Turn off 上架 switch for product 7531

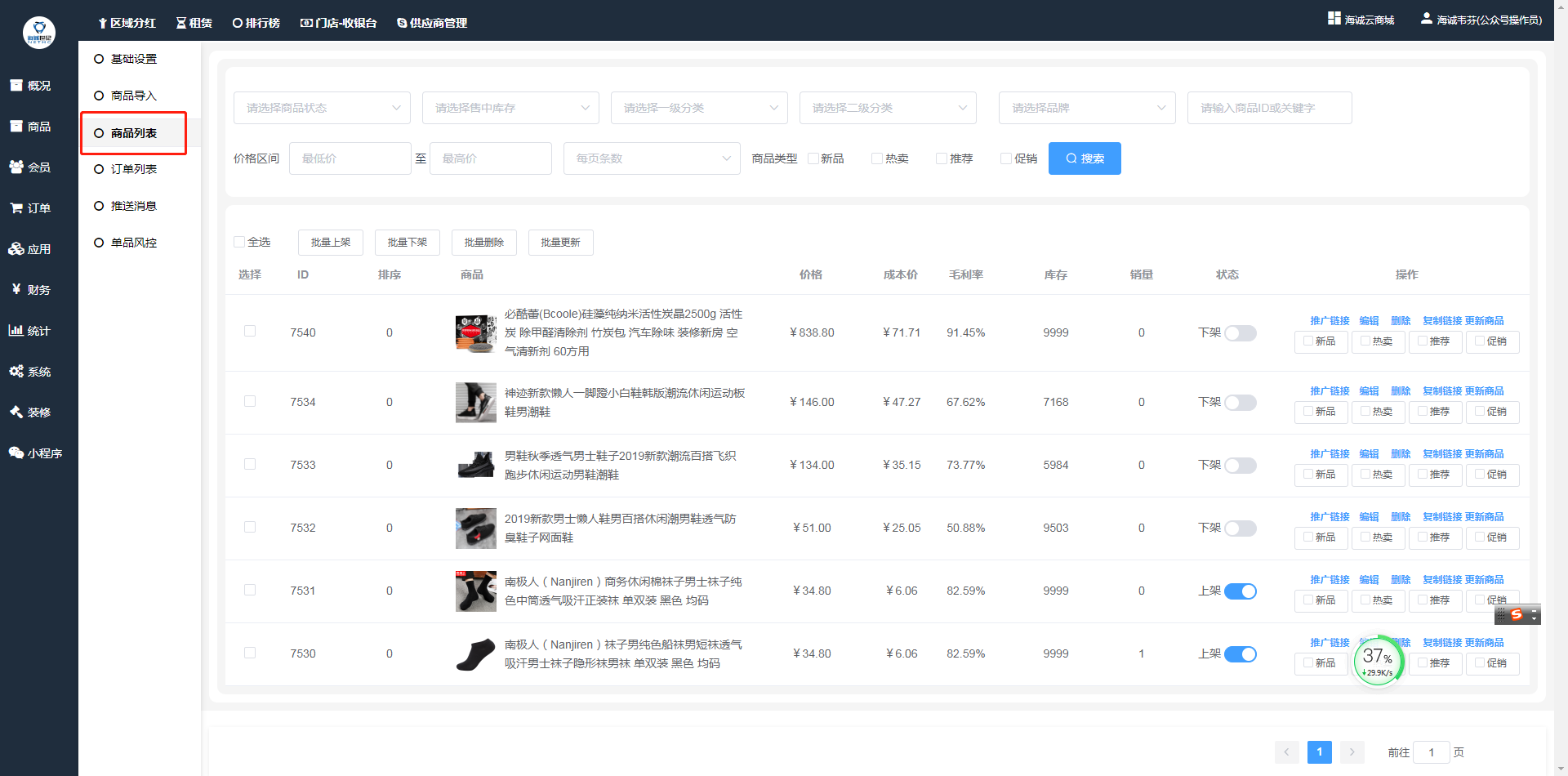[x=1240, y=591]
